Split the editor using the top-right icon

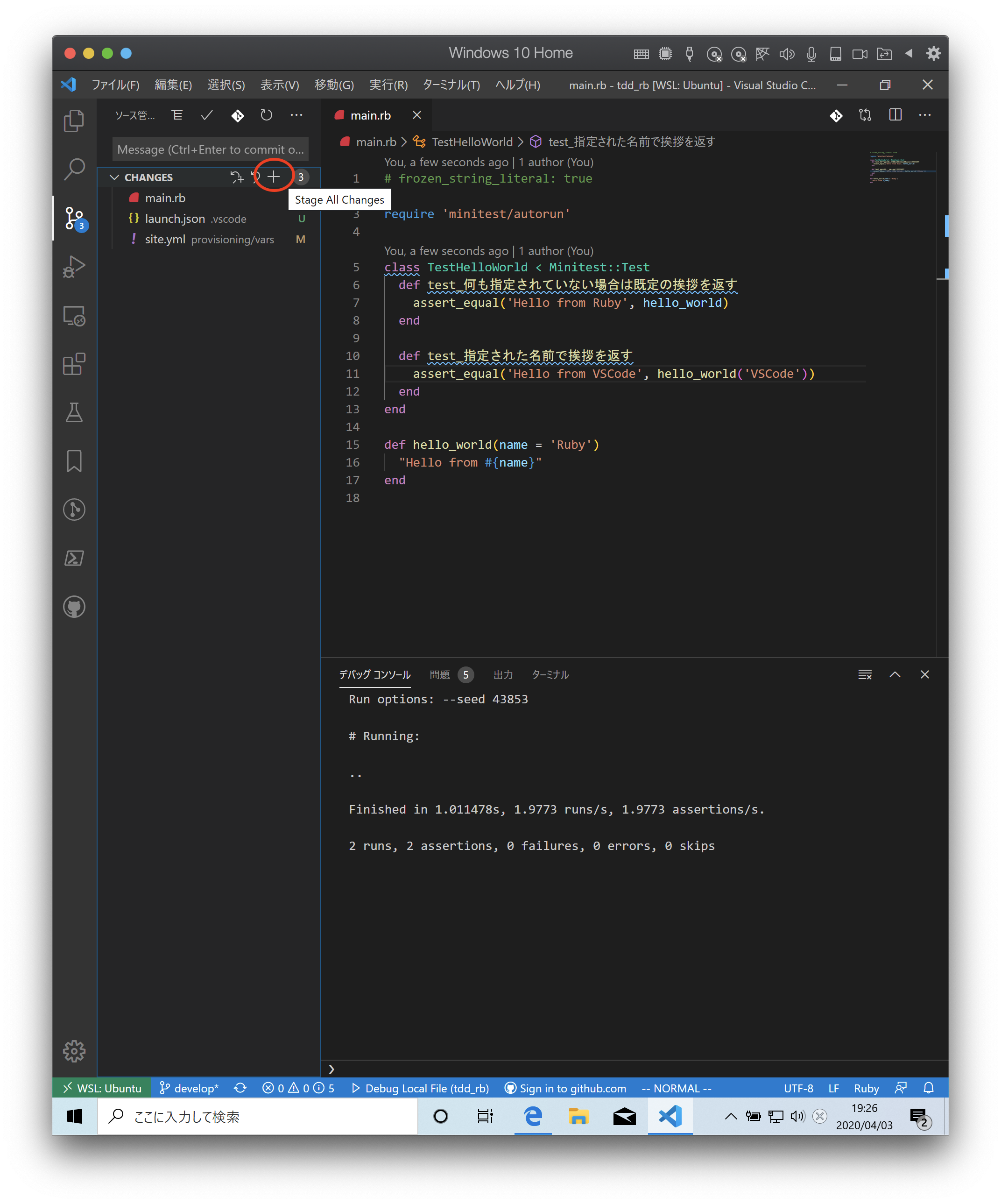click(895, 115)
